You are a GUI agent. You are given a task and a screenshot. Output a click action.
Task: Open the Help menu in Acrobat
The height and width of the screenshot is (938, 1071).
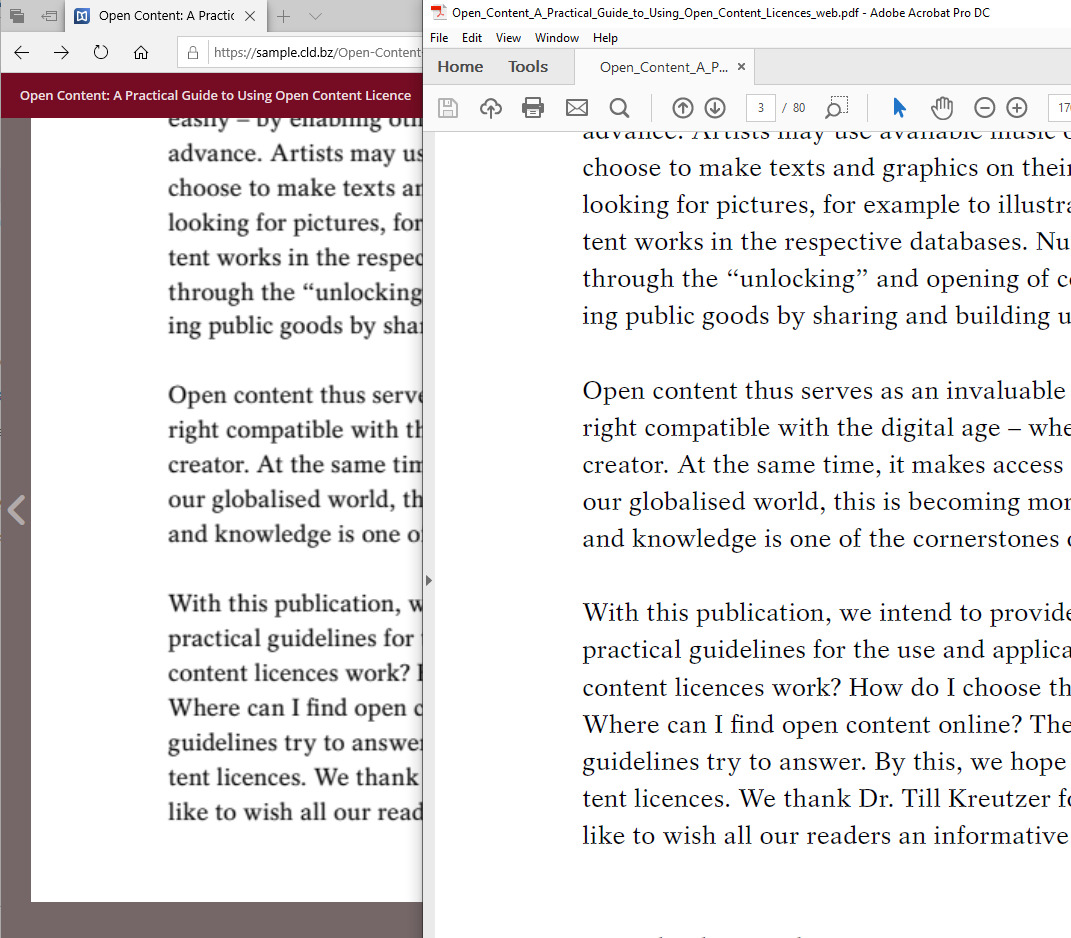(x=605, y=38)
